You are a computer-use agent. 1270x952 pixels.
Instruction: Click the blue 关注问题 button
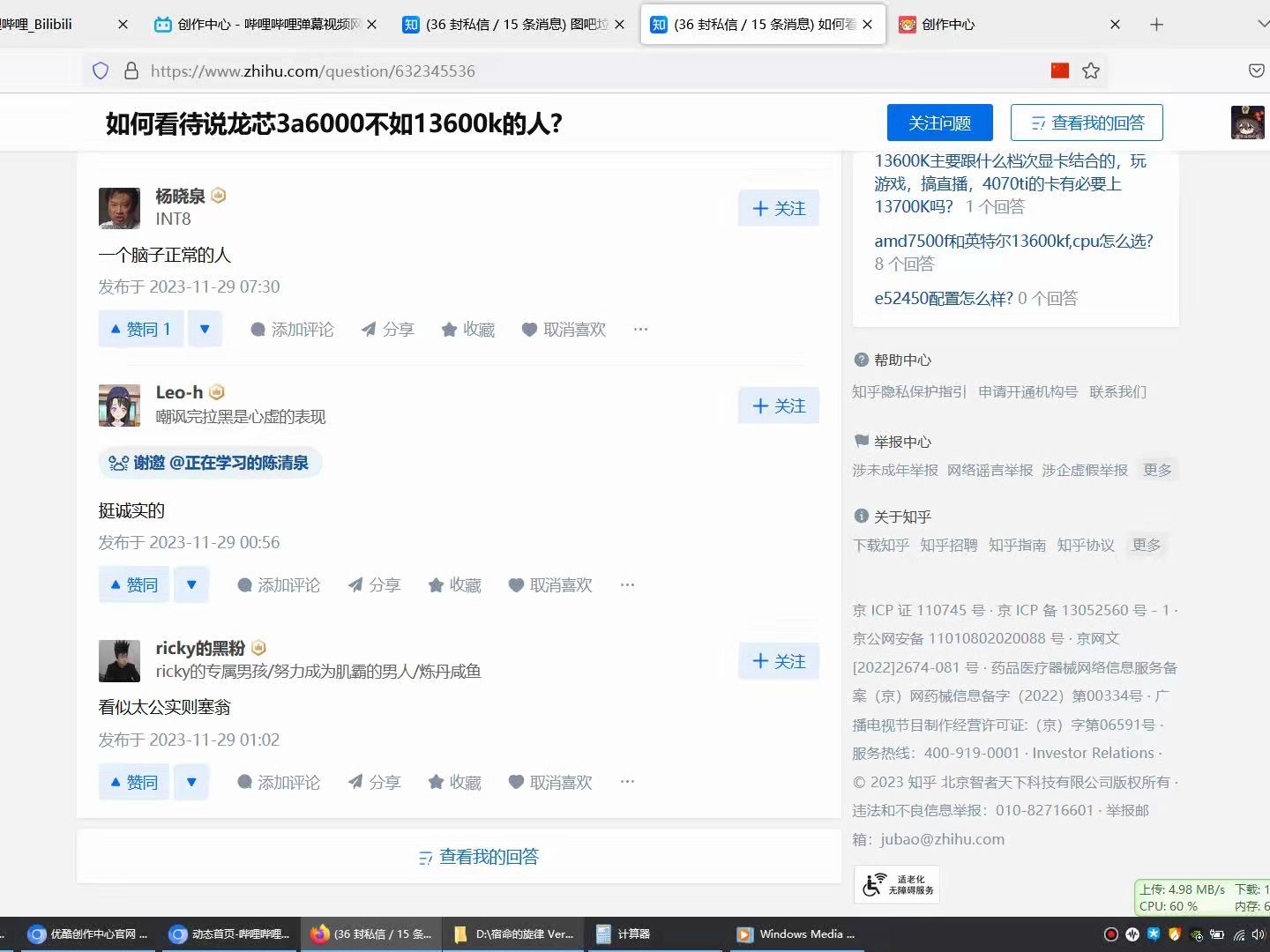(940, 123)
